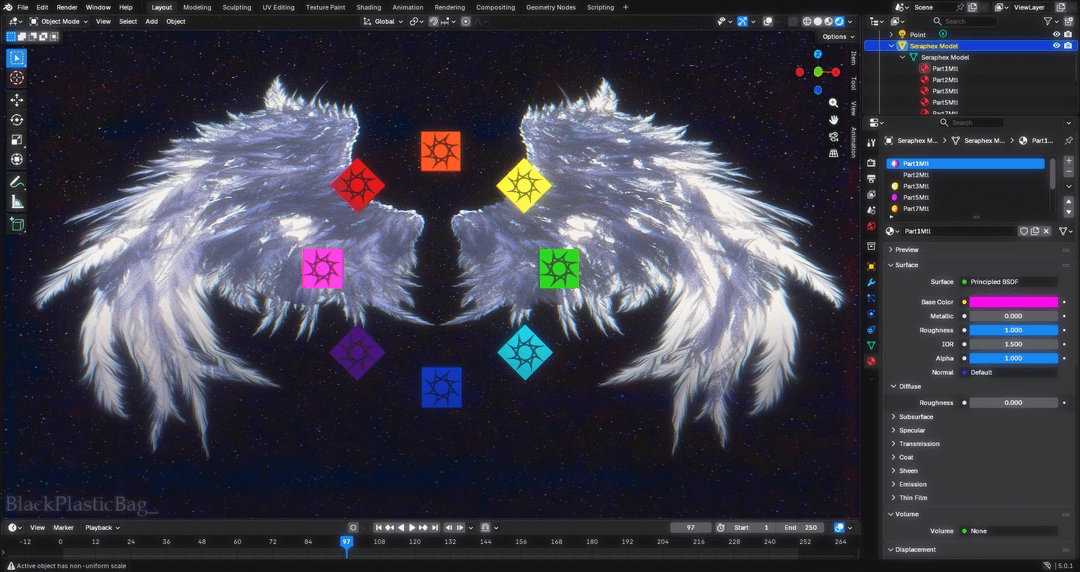
Task: Hide the Seraphex Model object in viewport
Action: tap(1056, 46)
